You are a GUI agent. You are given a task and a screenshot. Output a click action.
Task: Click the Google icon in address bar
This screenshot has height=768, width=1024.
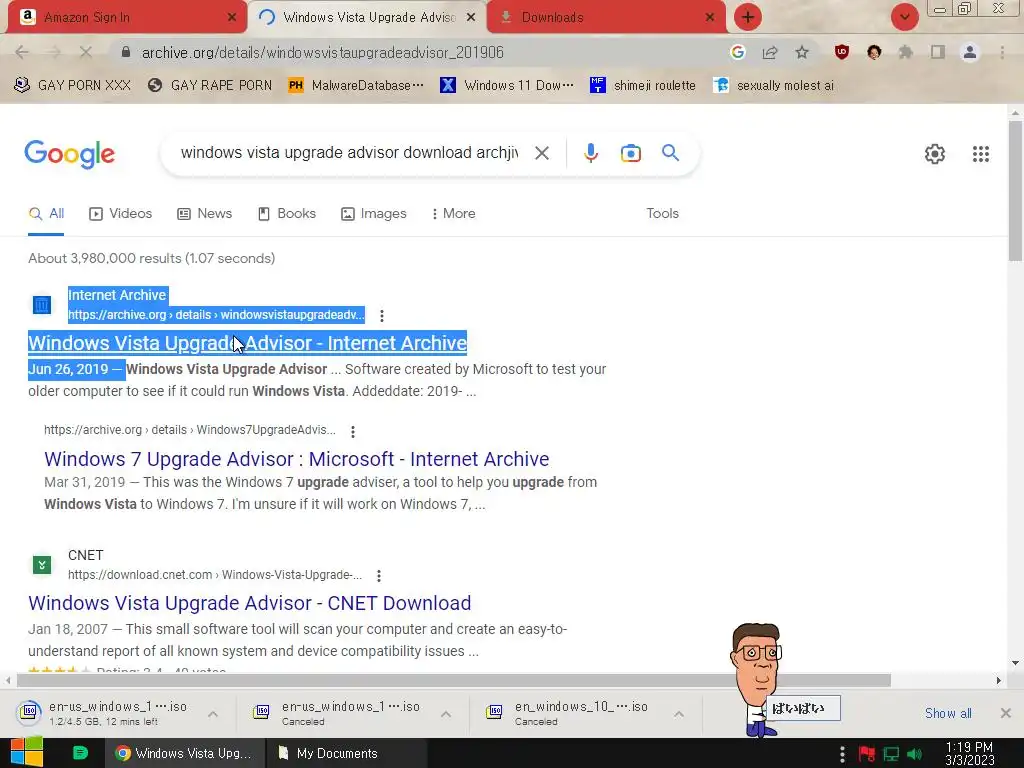coord(738,52)
